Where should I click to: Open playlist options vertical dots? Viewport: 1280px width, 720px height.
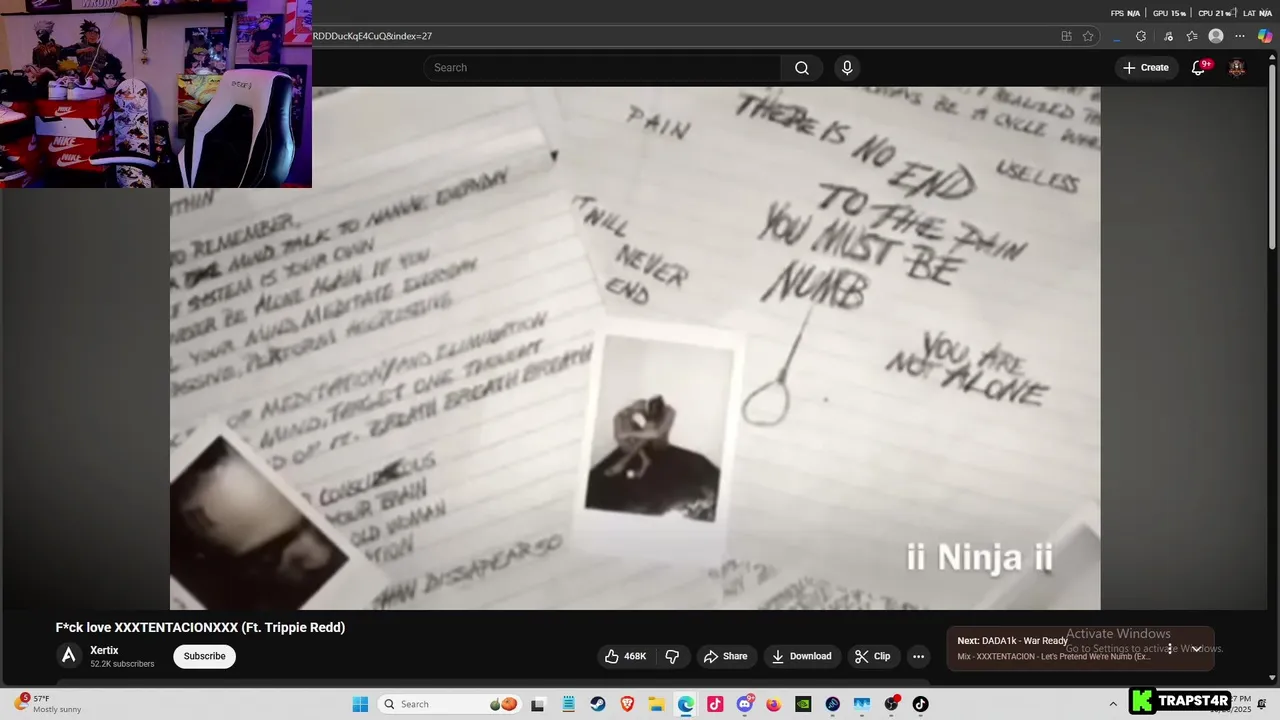pyautogui.click(x=1169, y=649)
